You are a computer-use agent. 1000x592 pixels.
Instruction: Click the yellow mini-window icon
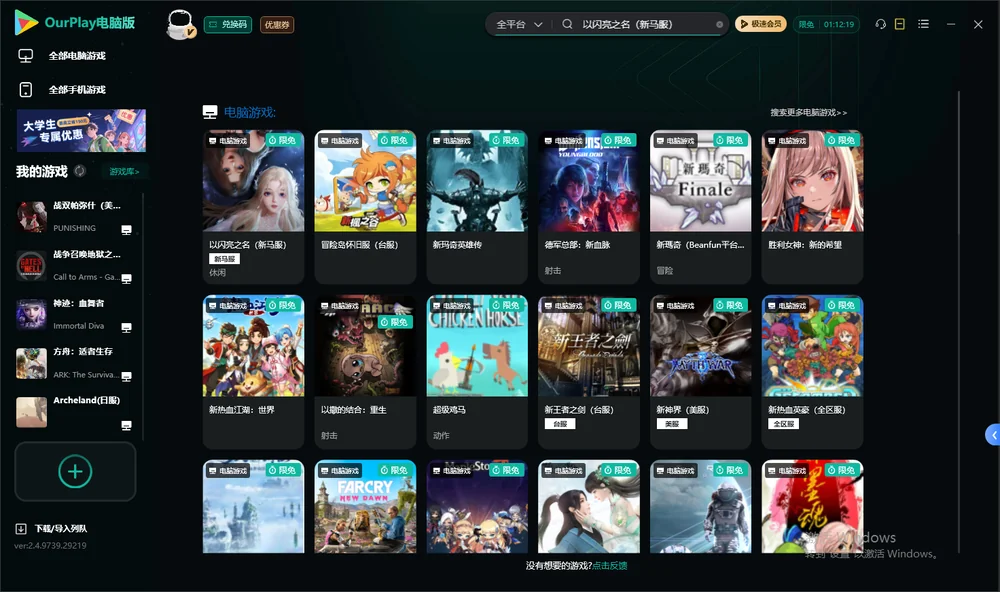tap(900, 24)
